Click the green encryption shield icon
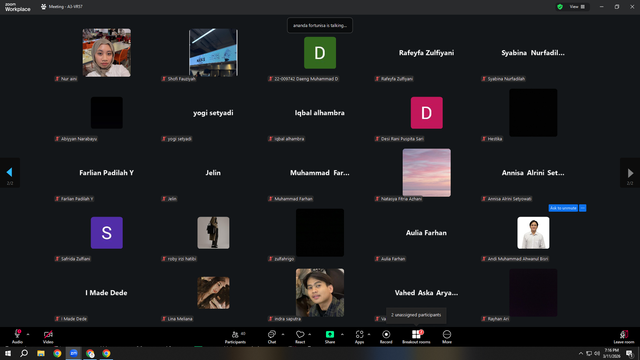 (560, 7)
